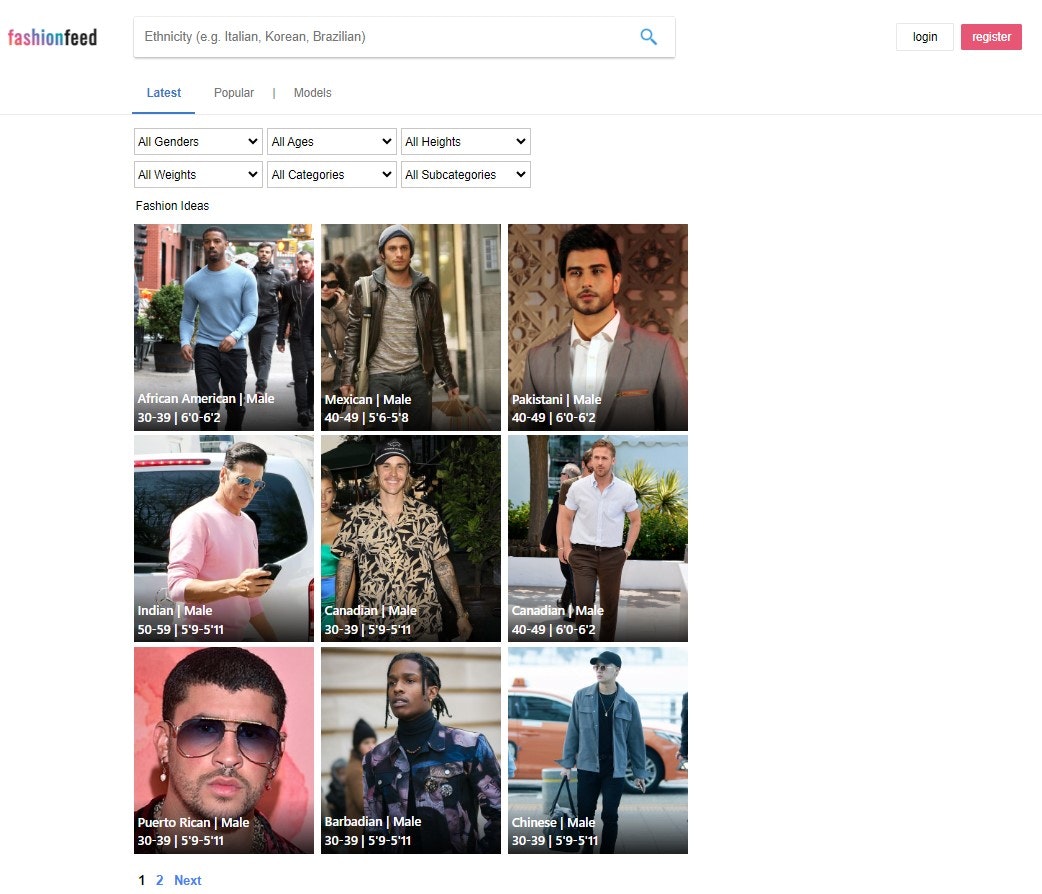Image resolution: width=1042 pixels, height=894 pixels.
Task: Open the Indian Male fashion post
Action: click(x=223, y=538)
